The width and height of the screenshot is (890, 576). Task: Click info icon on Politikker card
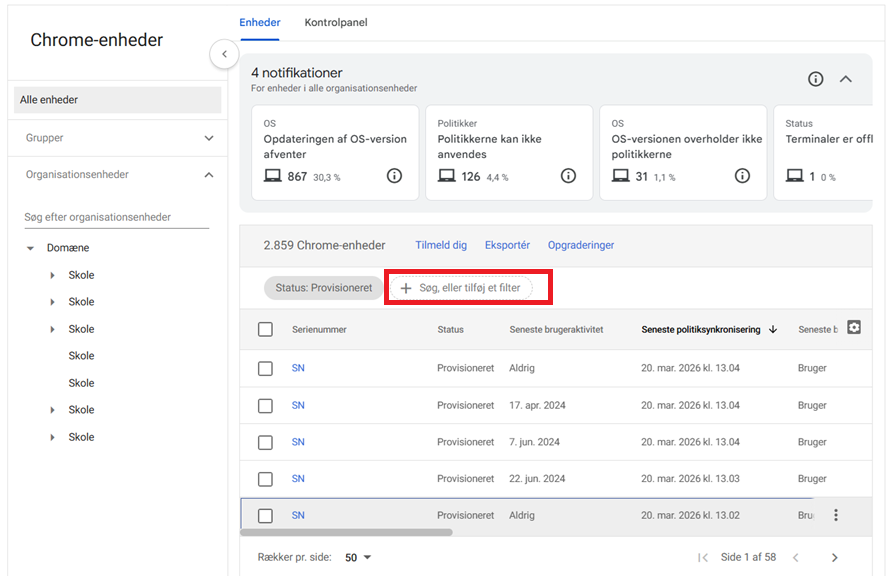point(568,176)
